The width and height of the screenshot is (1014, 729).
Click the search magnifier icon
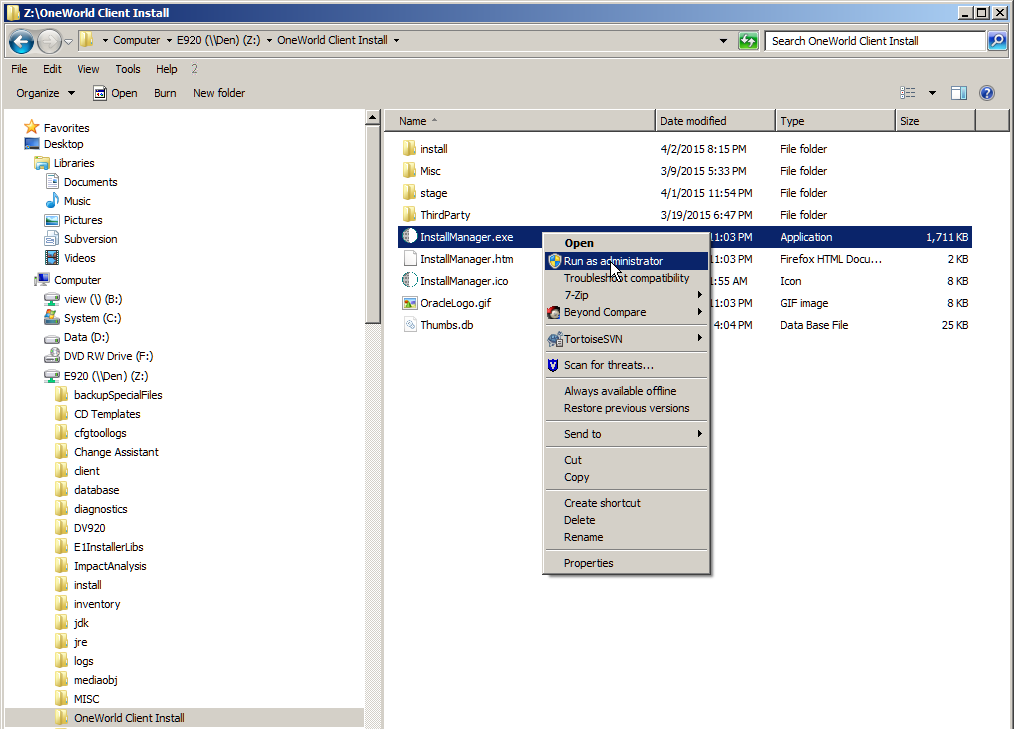(997, 41)
